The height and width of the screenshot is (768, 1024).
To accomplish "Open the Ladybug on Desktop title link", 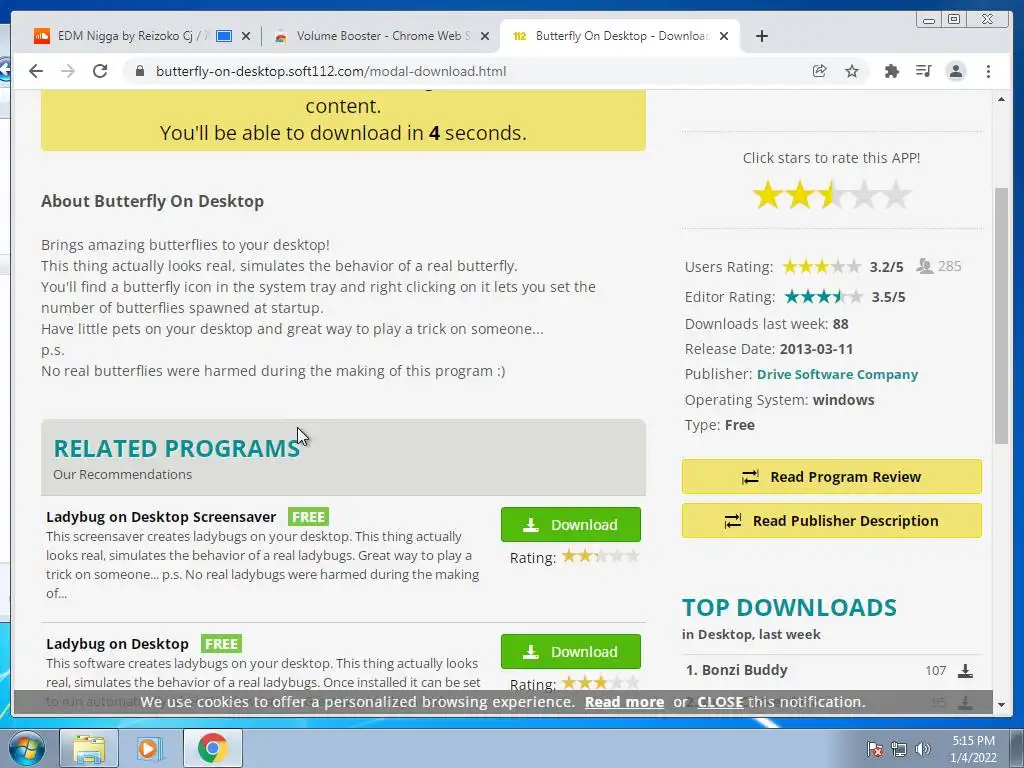I will tap(117, 643).
